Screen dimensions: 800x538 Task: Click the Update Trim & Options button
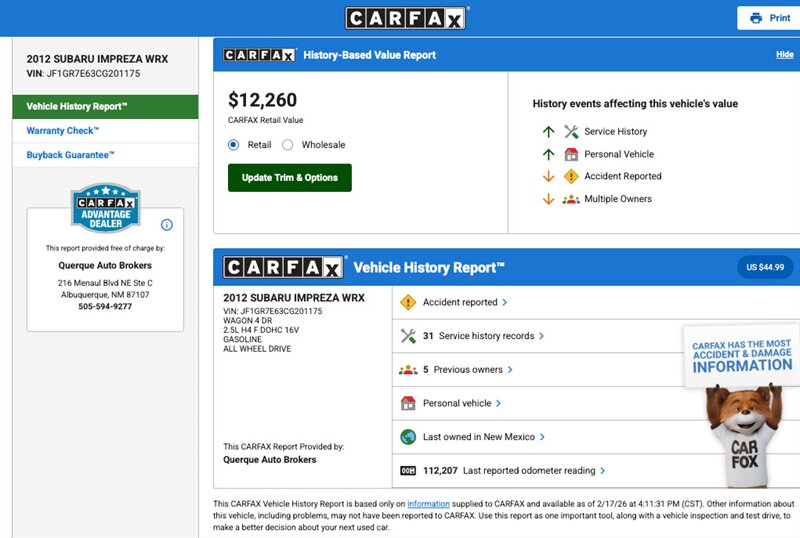[x=290, y=178]
